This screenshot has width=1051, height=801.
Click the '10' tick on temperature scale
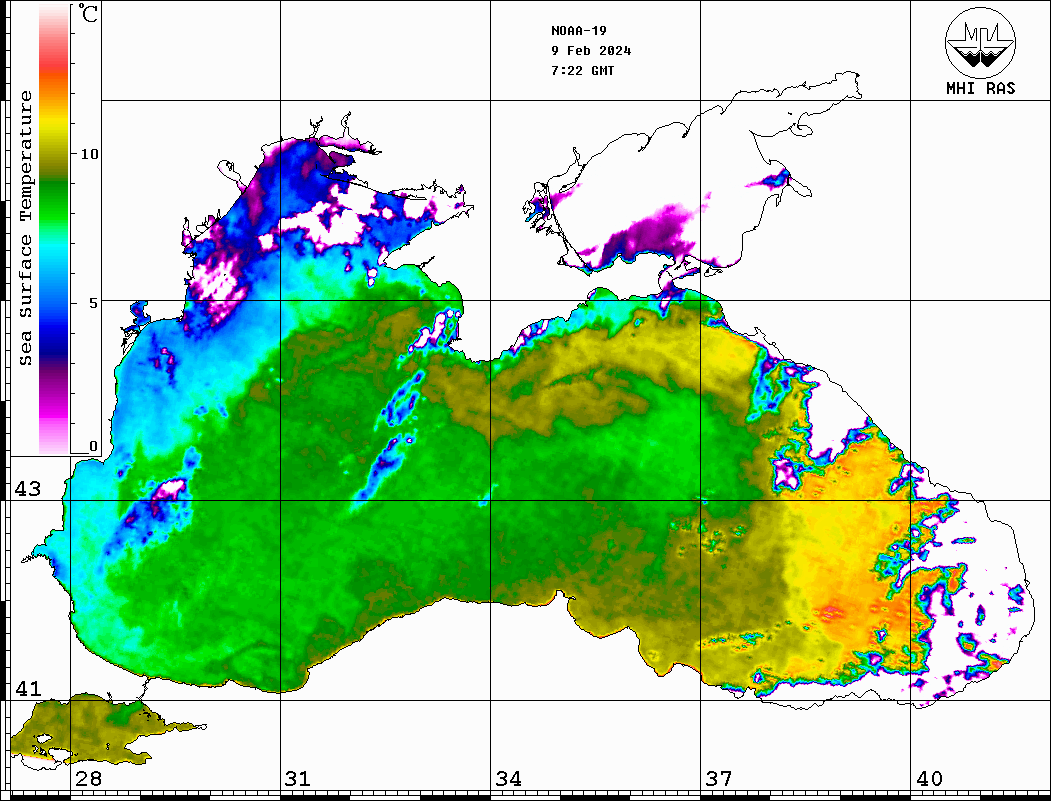point(89,154)
